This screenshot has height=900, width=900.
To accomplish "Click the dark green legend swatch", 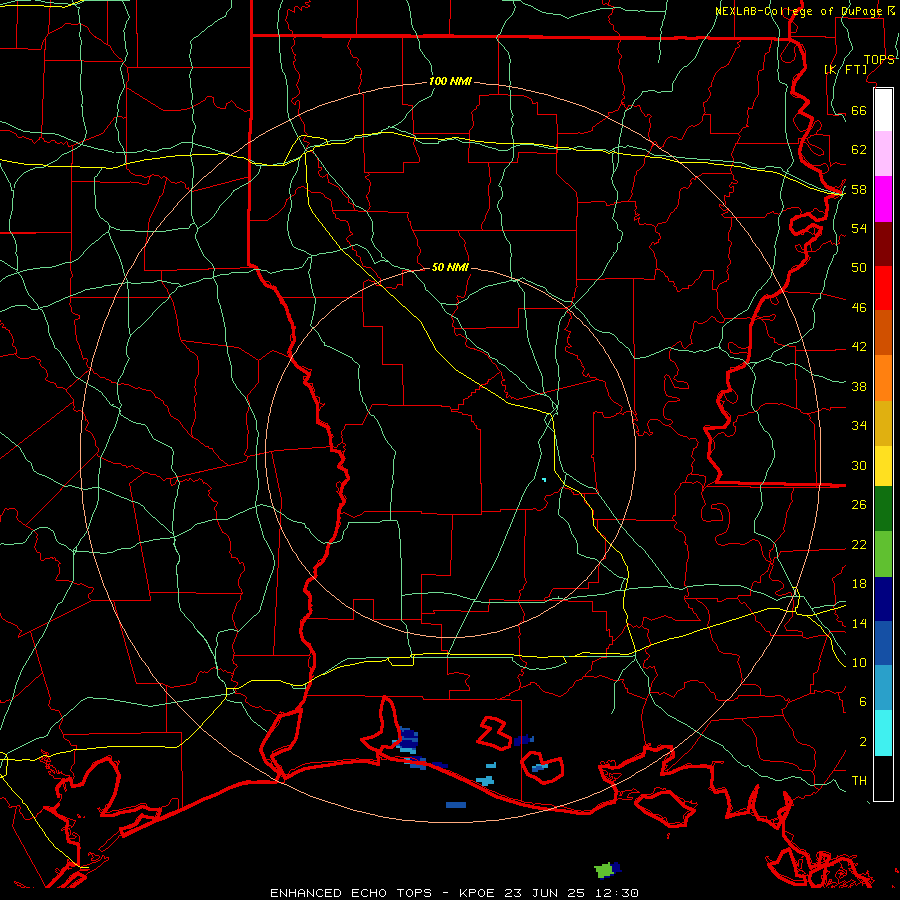I will click(x=883, y=509).
